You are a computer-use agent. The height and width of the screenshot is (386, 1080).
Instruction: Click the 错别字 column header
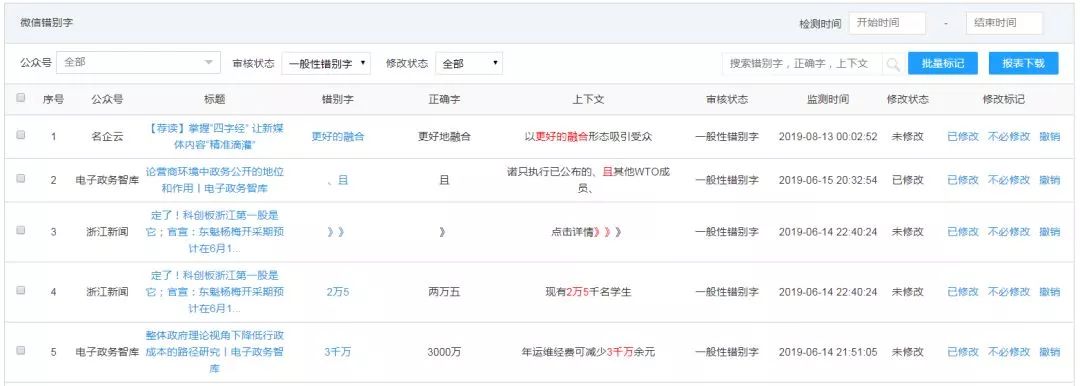[x=338, y=99]
